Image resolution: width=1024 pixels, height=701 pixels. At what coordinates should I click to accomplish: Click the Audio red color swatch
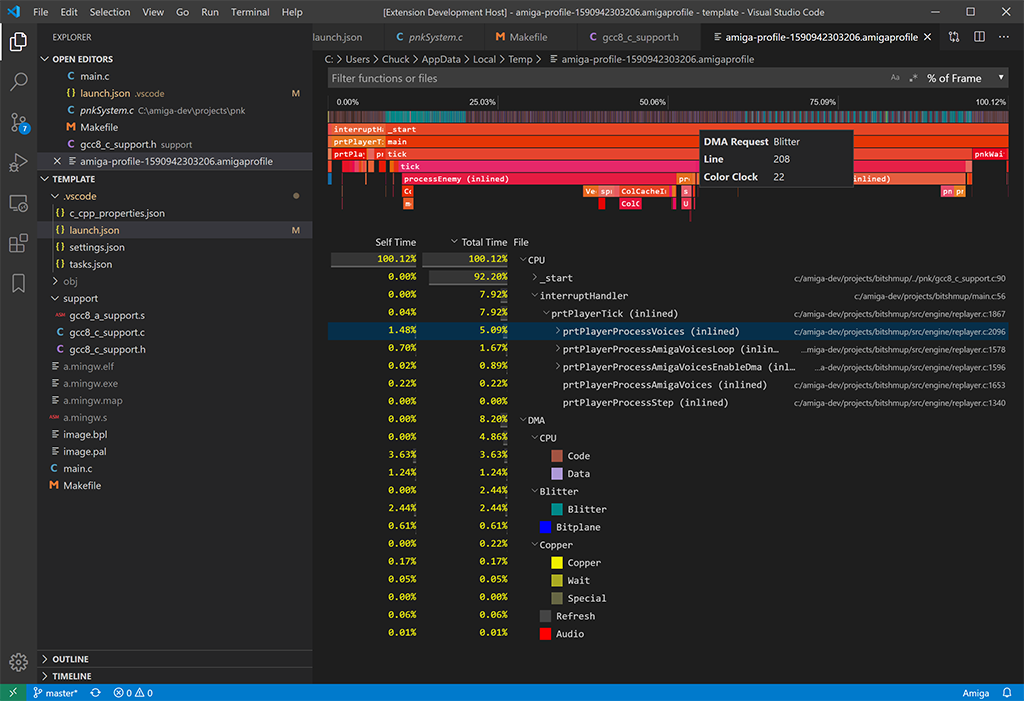point(545,634)
